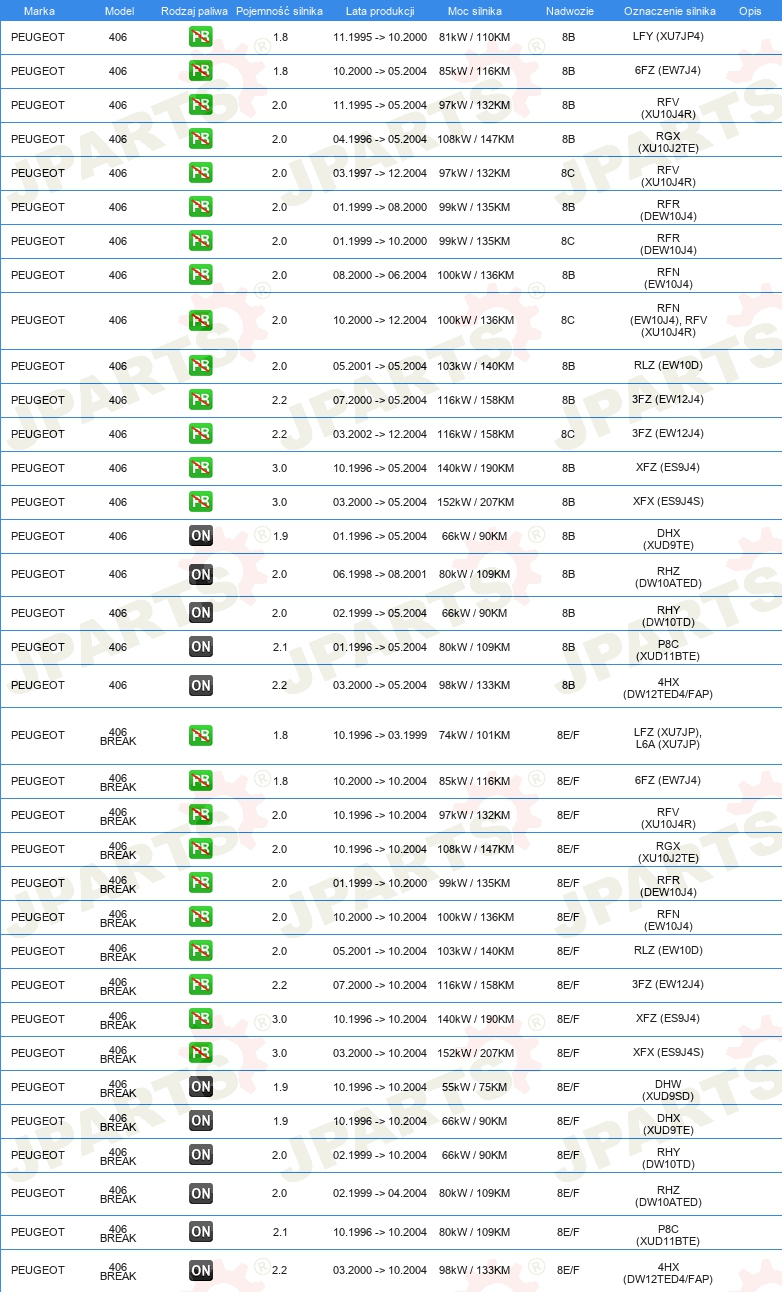The image size is (782, 1292).
Task: Click the Rodzaj paliwa column header
Action: pyautogui.click(x=193, y=11)
